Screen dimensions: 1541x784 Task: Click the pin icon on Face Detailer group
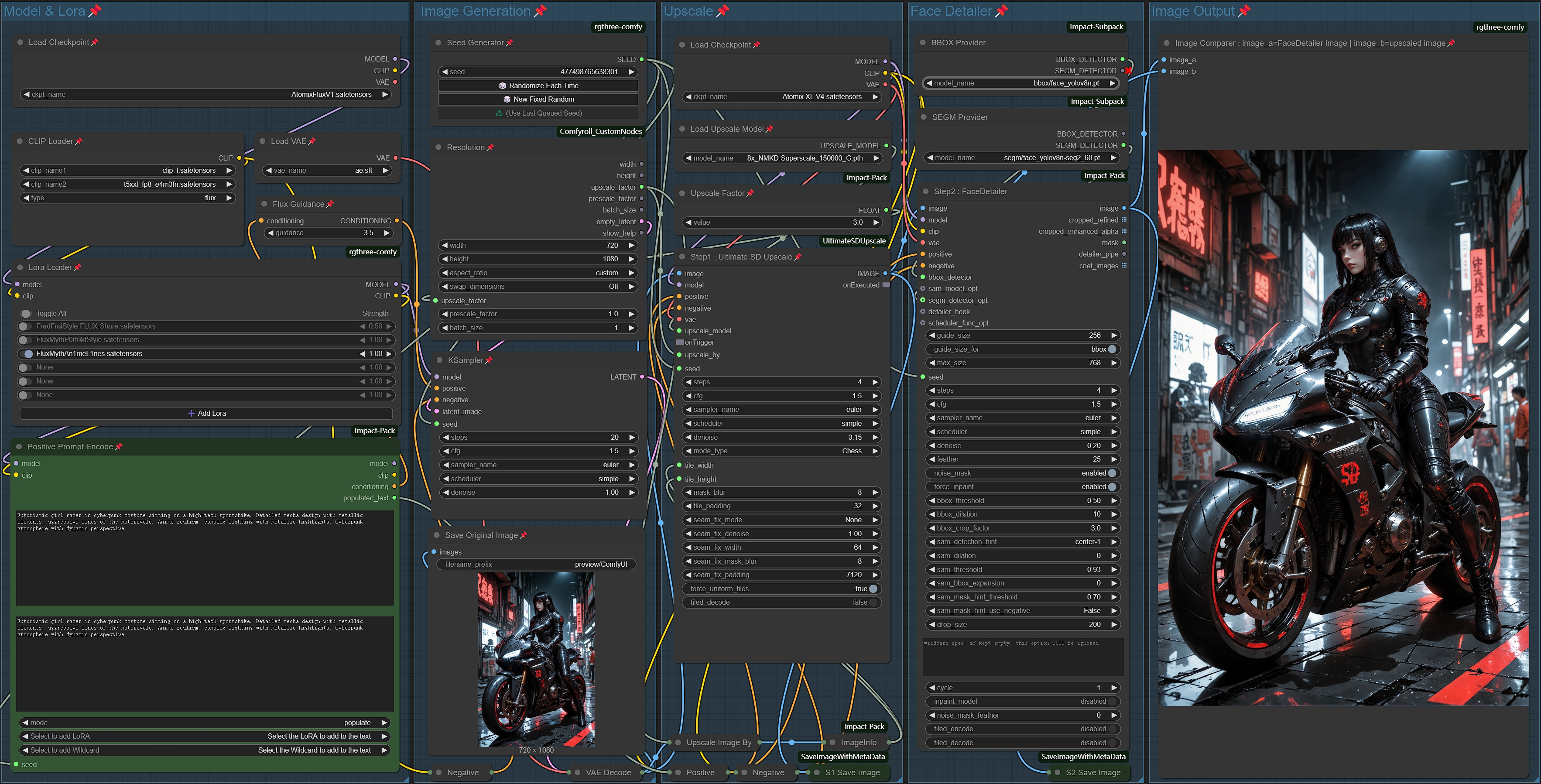[x=1001, y=11]
